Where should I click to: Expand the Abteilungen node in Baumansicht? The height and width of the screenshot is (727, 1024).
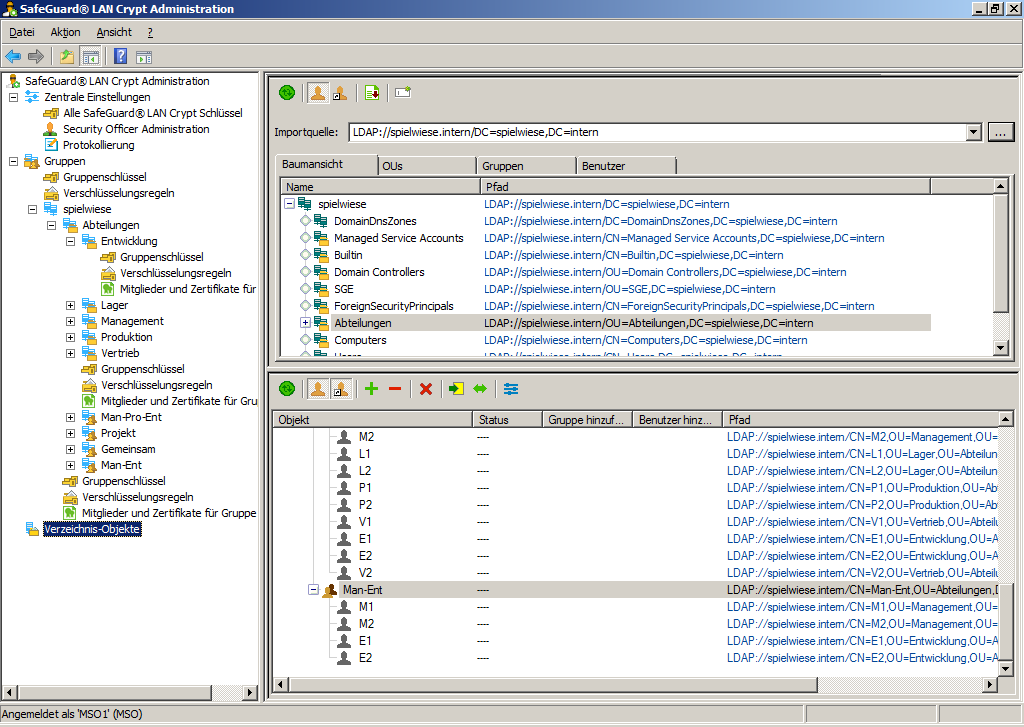tap(306, 323)
